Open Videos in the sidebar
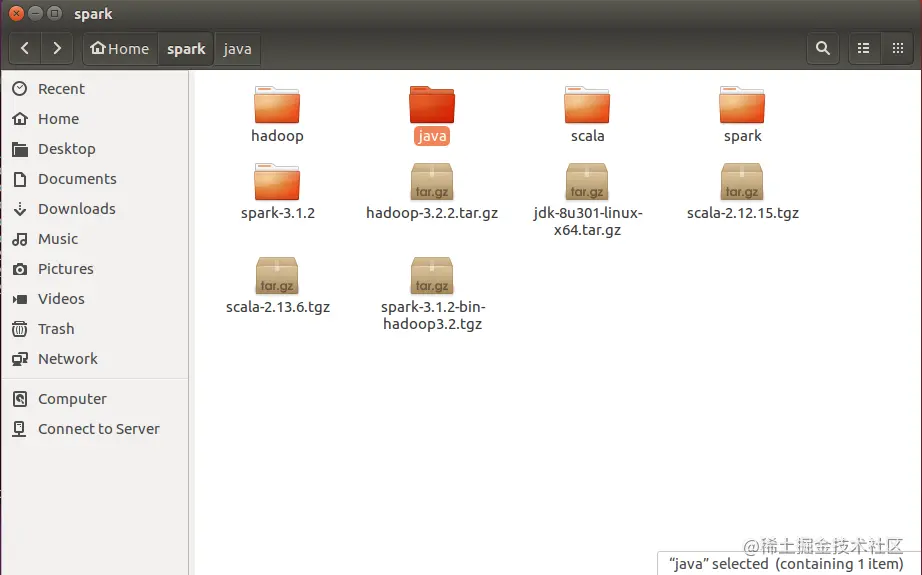 (x=94, y=299)
